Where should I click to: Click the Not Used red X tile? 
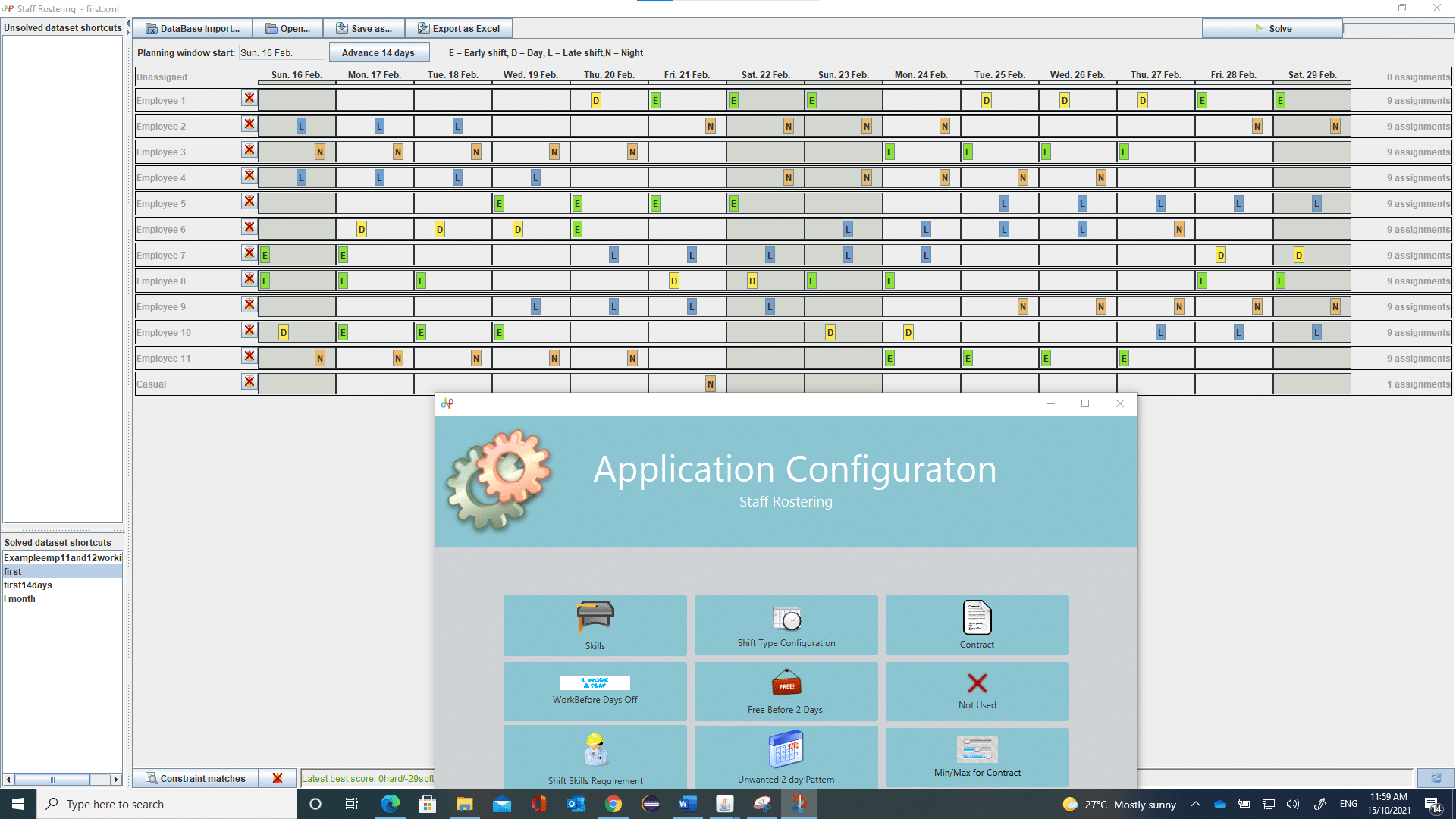(977, 691)
